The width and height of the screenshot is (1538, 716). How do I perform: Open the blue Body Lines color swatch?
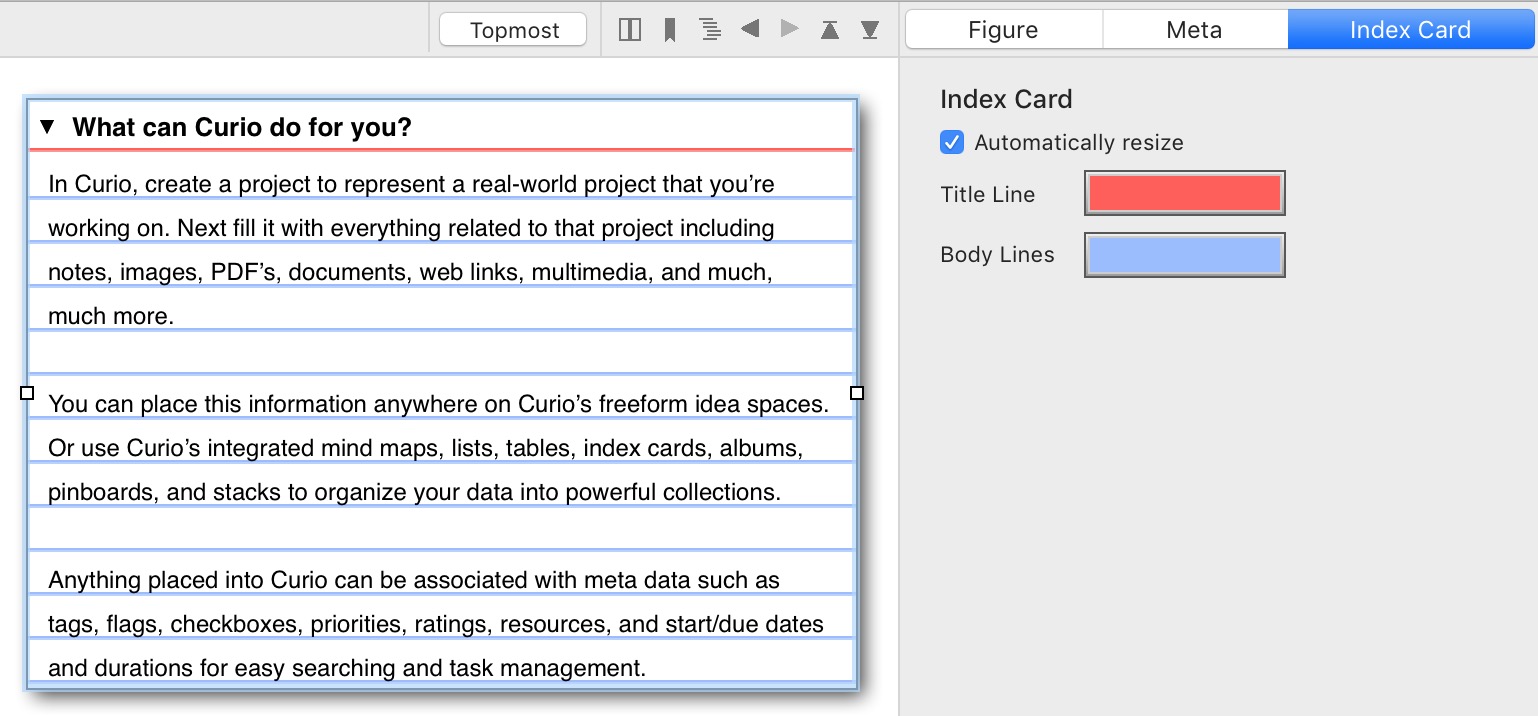1185,255
